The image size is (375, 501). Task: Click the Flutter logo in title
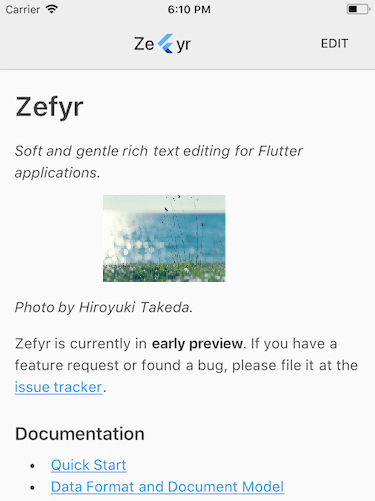[166, 44]
